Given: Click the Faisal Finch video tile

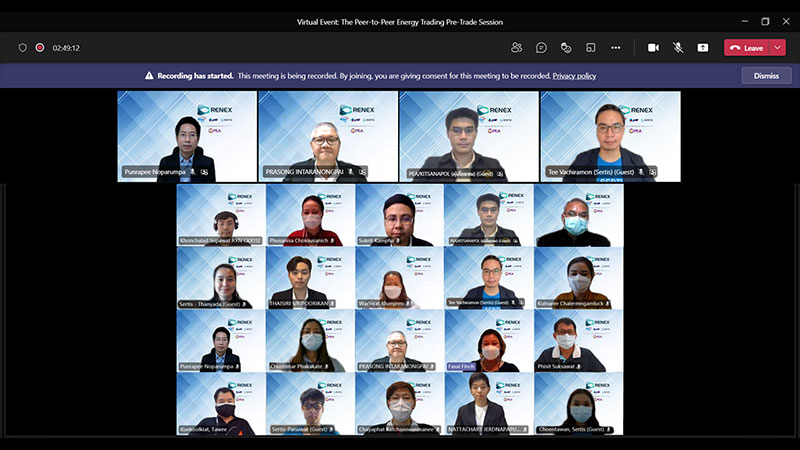Looking at the screenshot, I should (489, 341).
